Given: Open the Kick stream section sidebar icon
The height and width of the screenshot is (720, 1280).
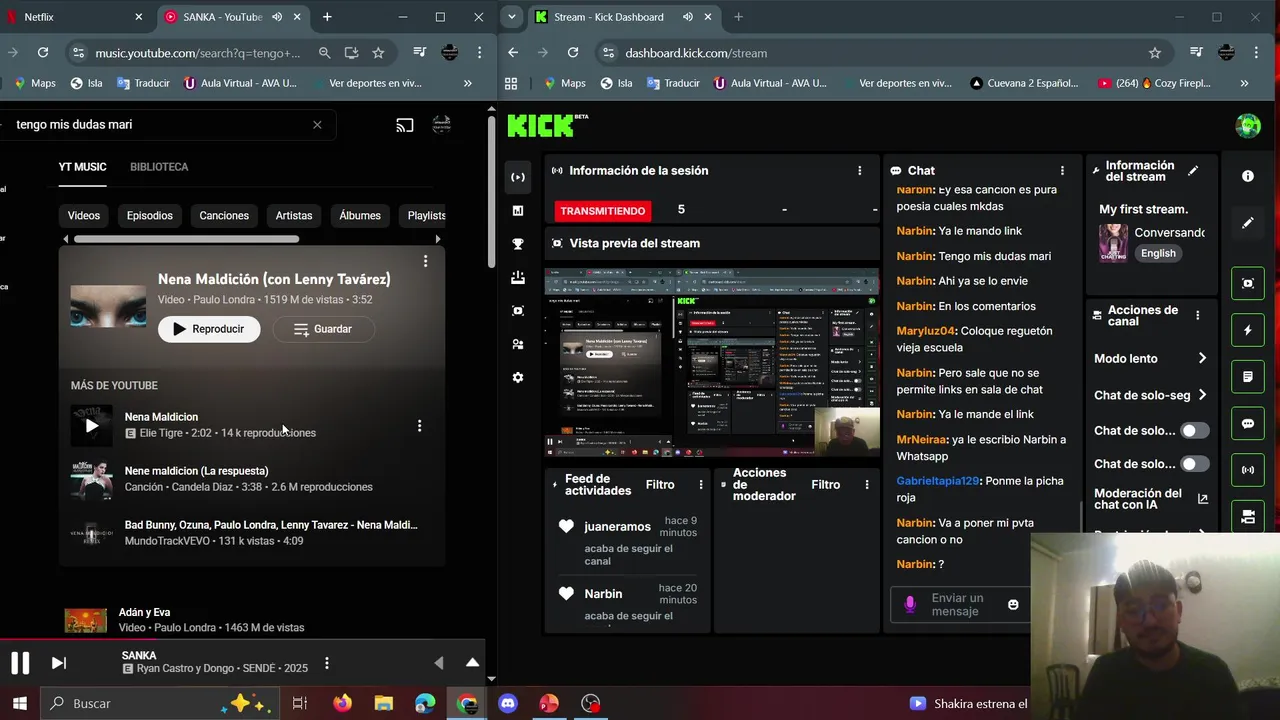Looking at the screenshot, I should [517, 177].
